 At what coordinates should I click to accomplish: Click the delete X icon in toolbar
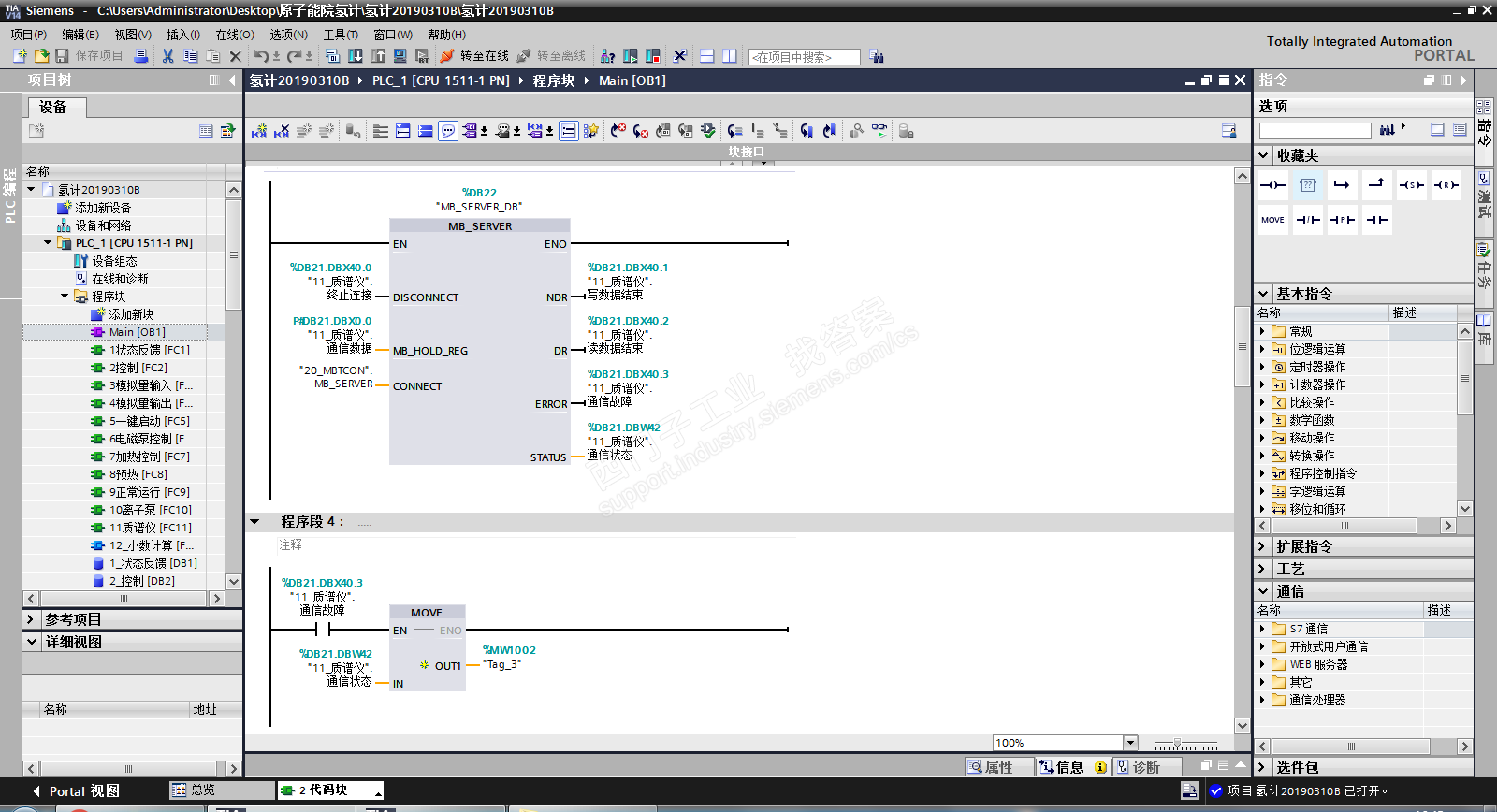[x=236, y=56]
